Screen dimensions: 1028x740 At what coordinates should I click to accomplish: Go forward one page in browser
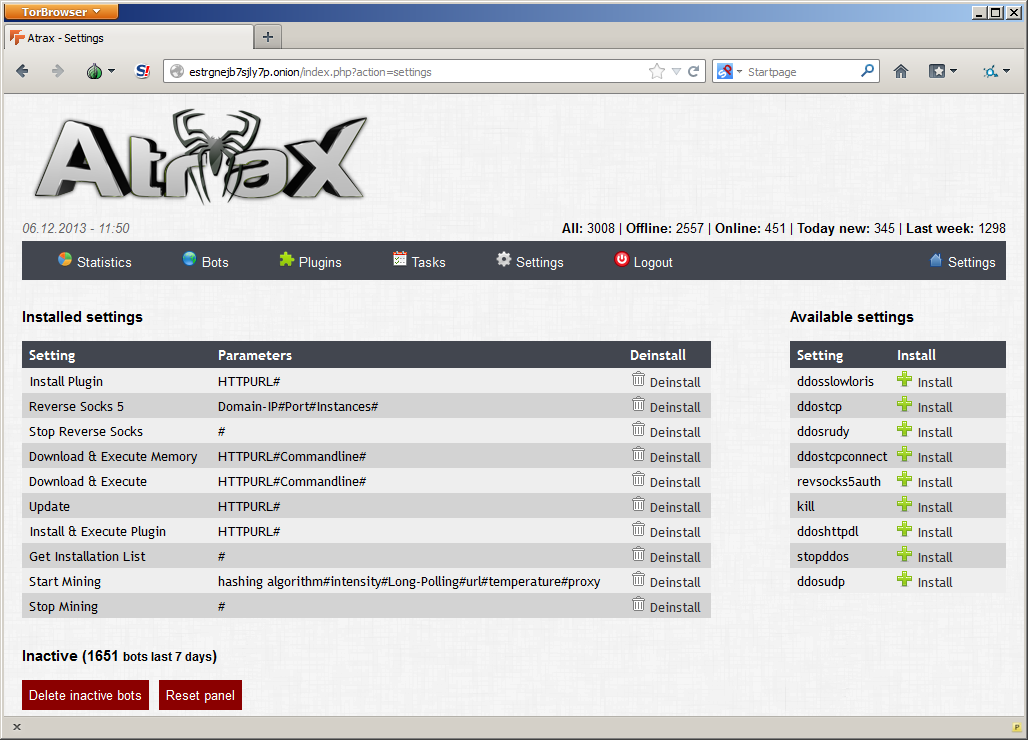58,71
